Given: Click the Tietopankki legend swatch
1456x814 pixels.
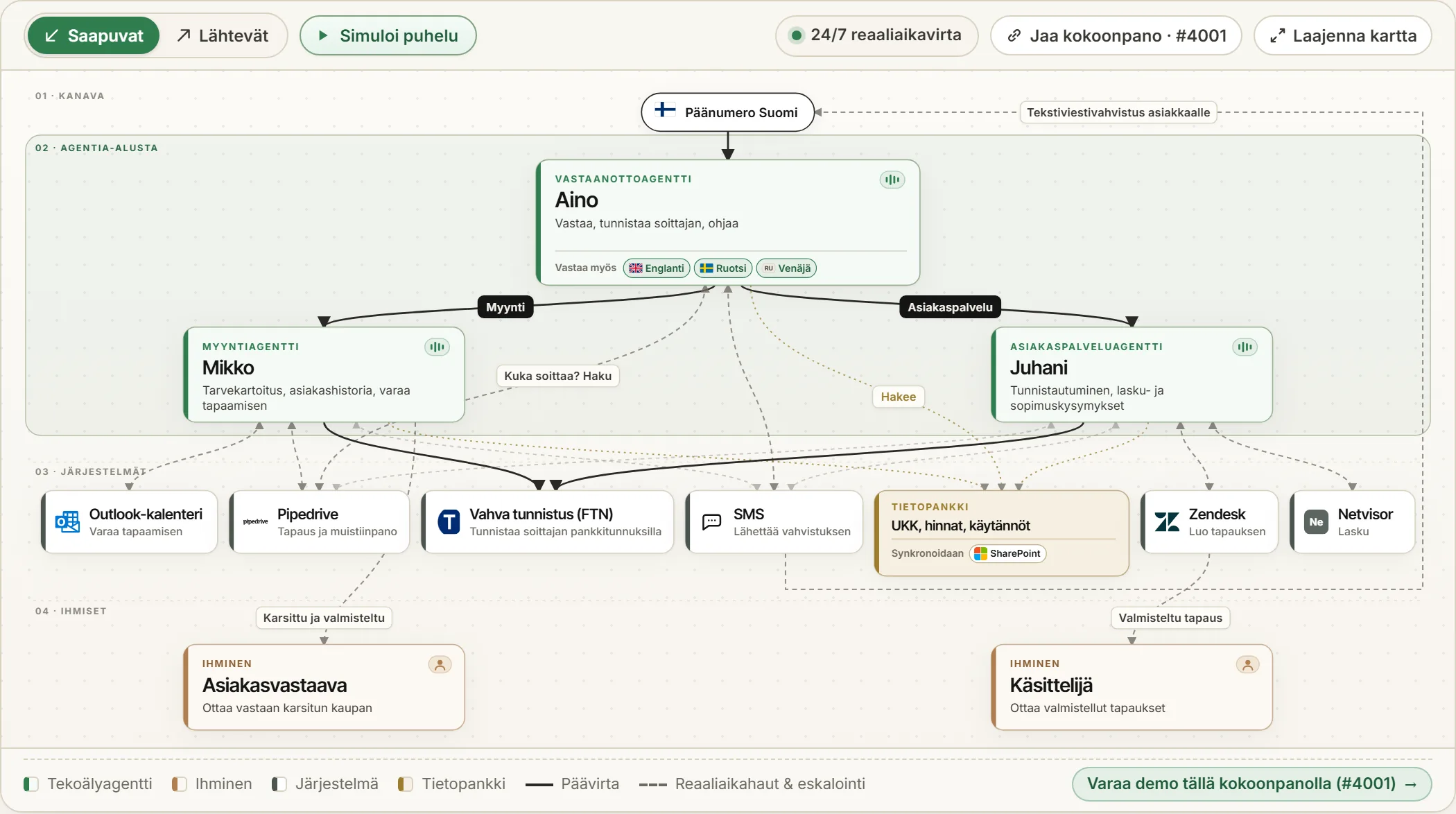Looking at the screenshot, I should pyautogui.click(x=405, y=784).
